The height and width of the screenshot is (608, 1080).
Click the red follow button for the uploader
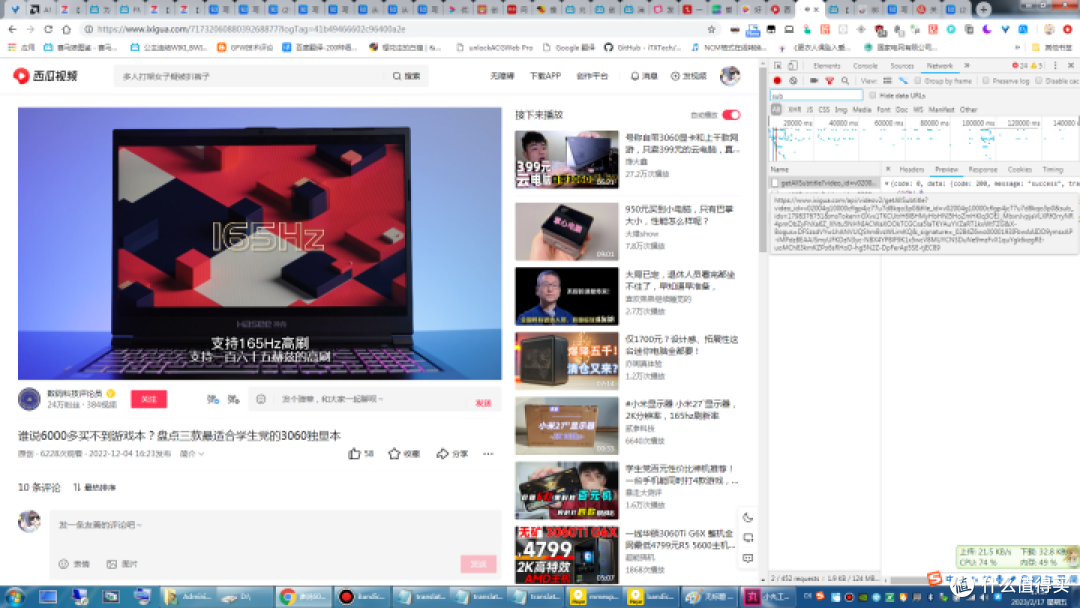[149, 399]
